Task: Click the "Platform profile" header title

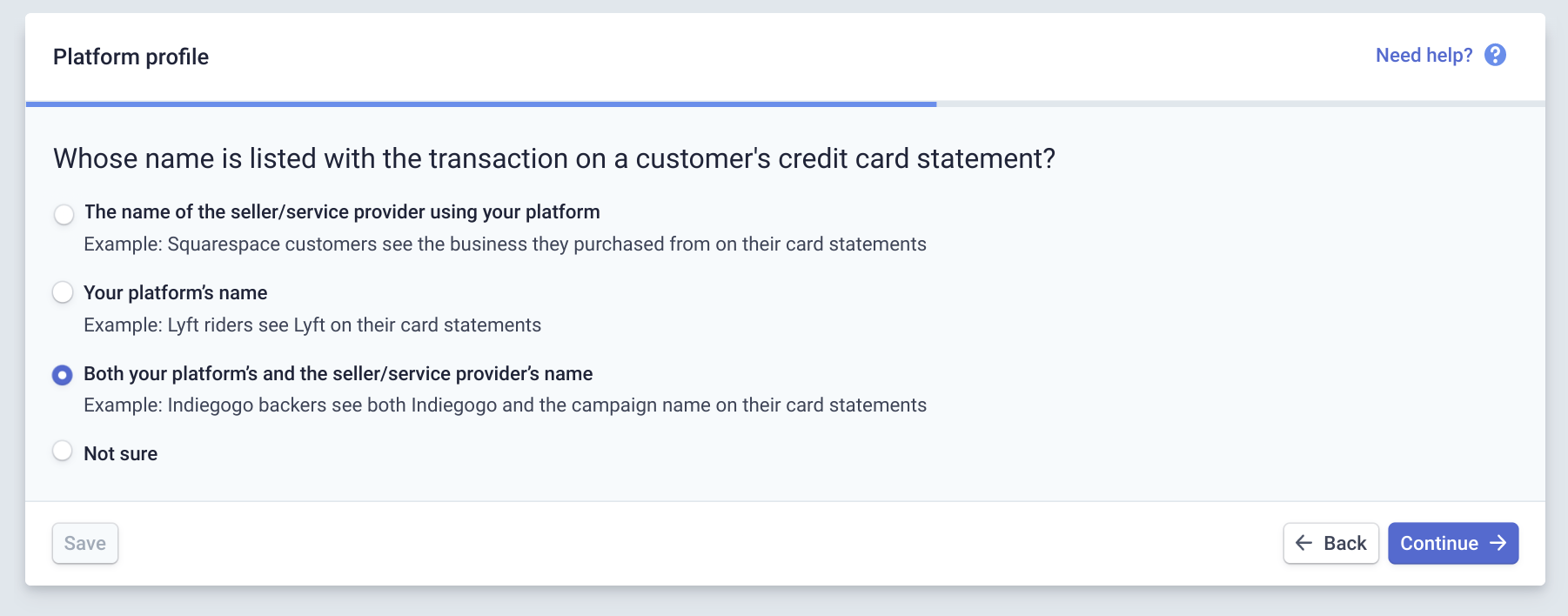Action: (131, 57)
